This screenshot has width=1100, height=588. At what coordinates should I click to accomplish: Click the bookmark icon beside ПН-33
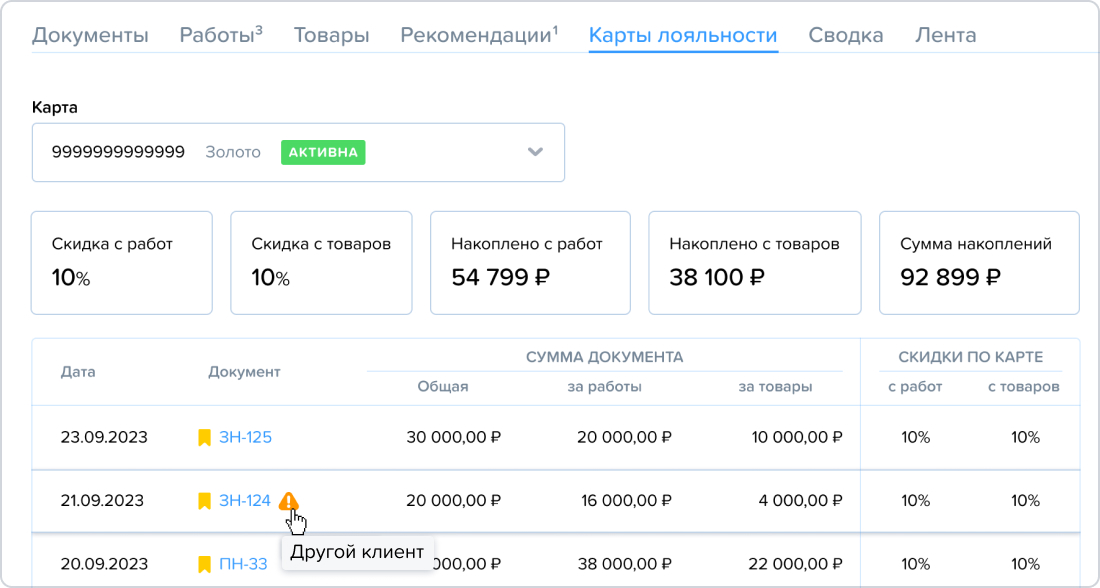pos(204,564)
